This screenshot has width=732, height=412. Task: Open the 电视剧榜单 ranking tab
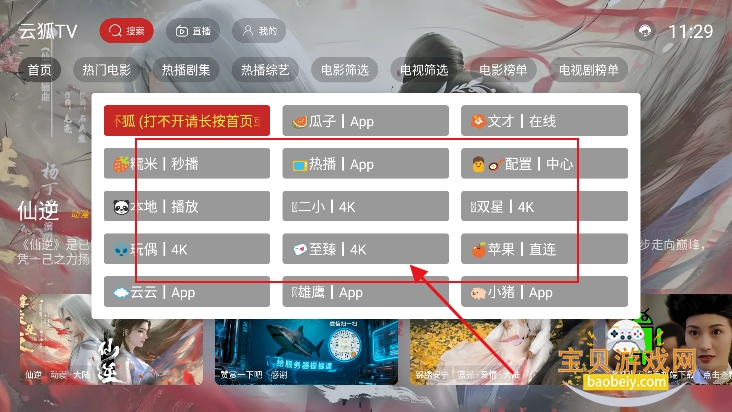pos(588,70)
